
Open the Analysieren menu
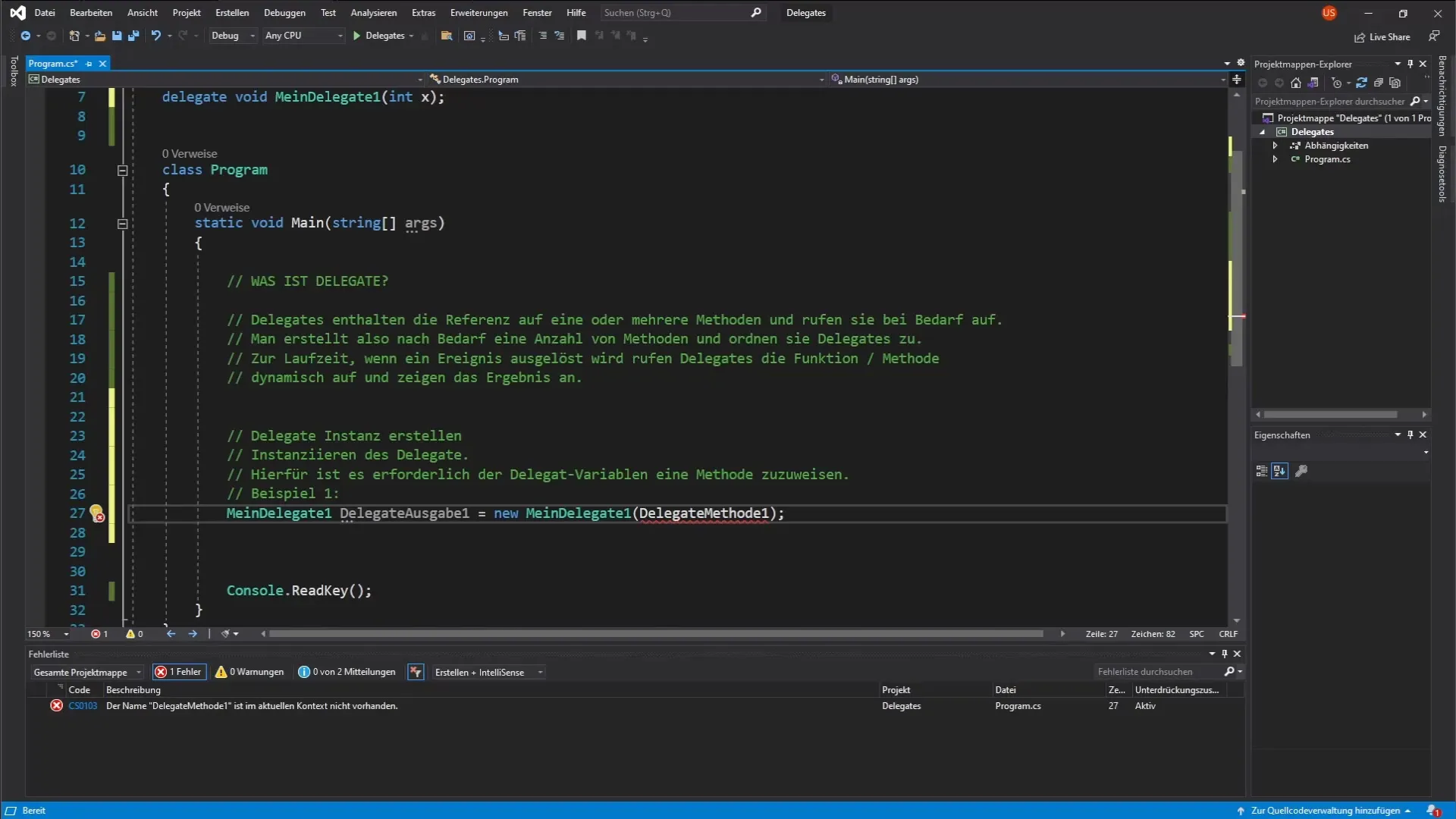click(x=373, y=13)
